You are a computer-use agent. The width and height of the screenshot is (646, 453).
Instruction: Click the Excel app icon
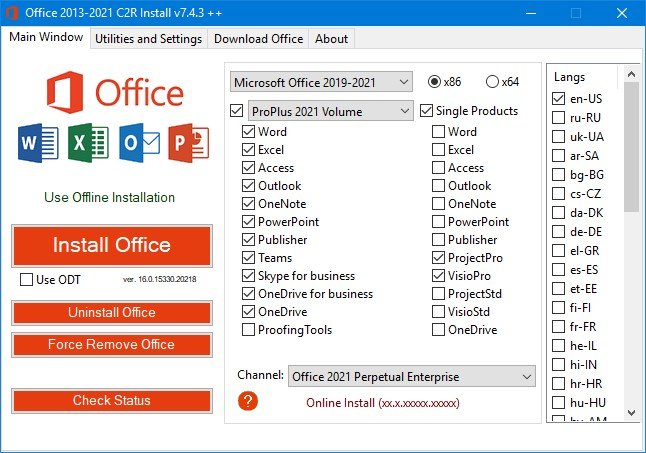(88, 142)
